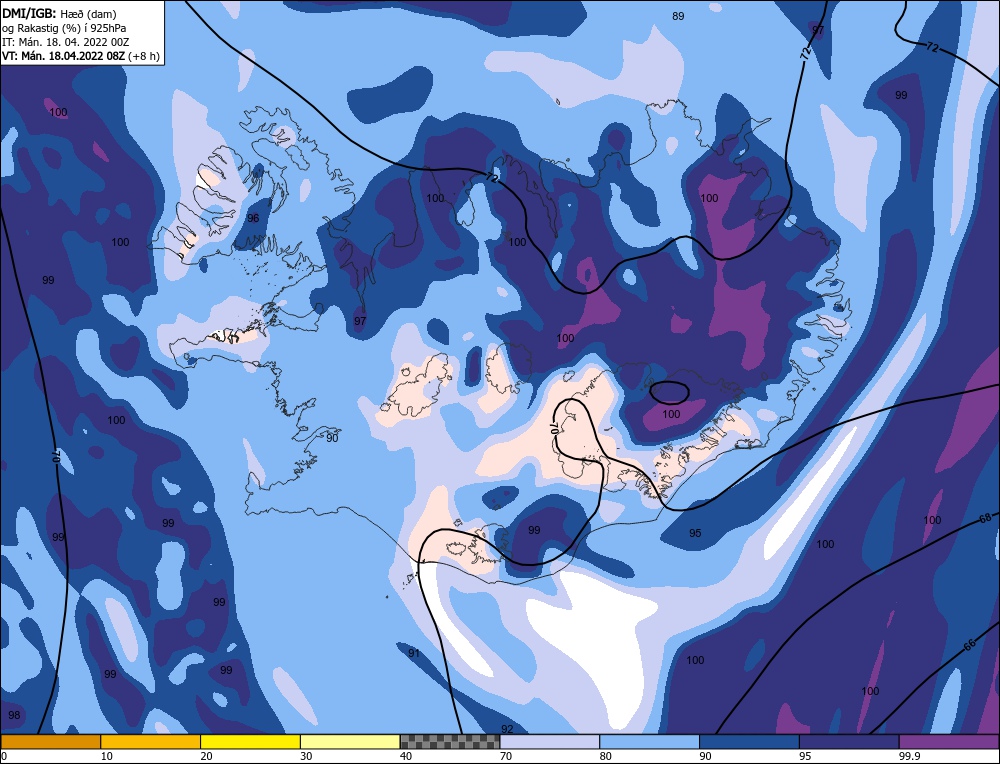The image size is (1000, 764).
Task: Click the gray checkered 40–70 legend swatch
Action: (450, 741)
